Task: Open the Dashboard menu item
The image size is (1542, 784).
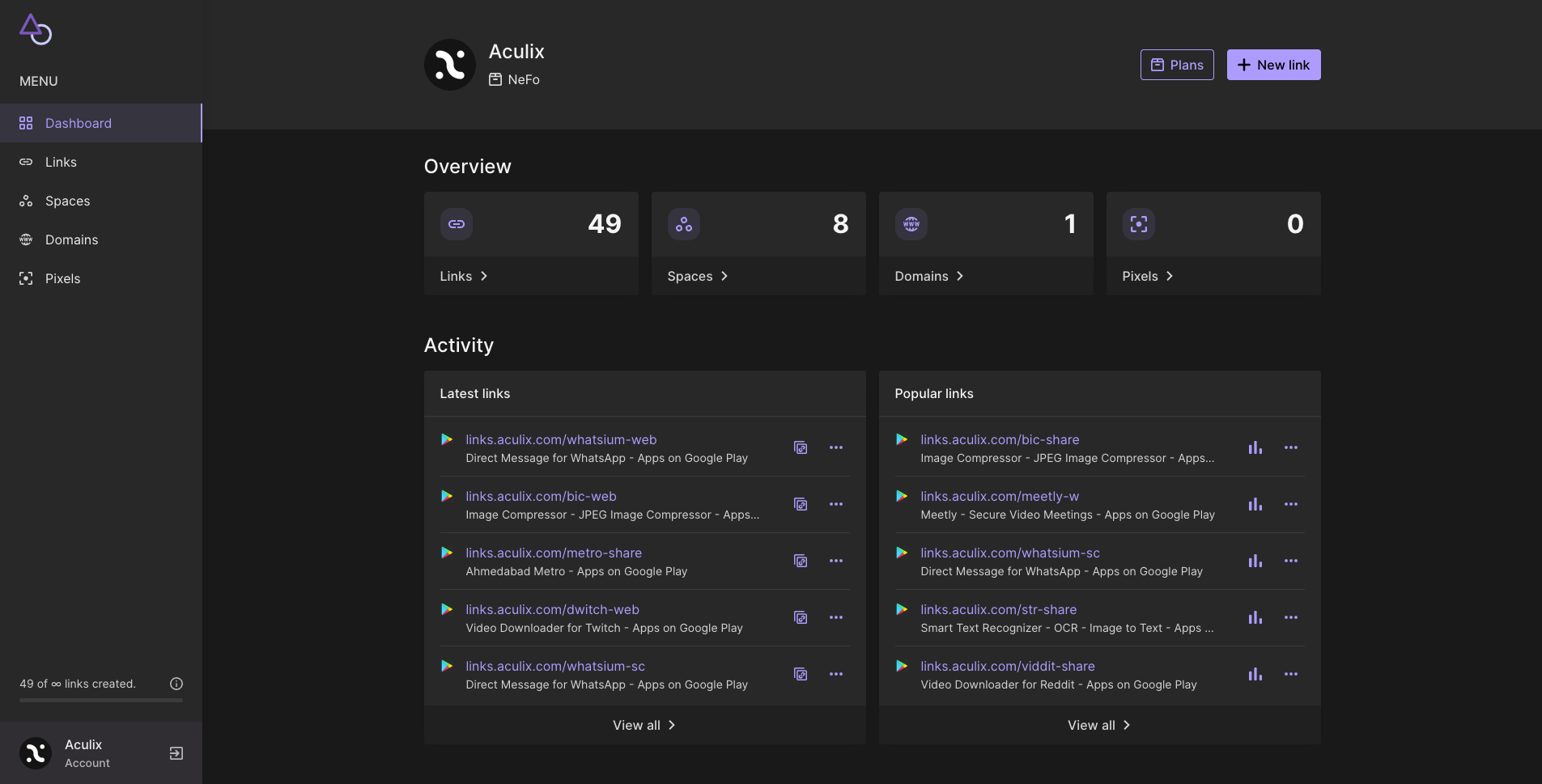Action: [100, 123]
